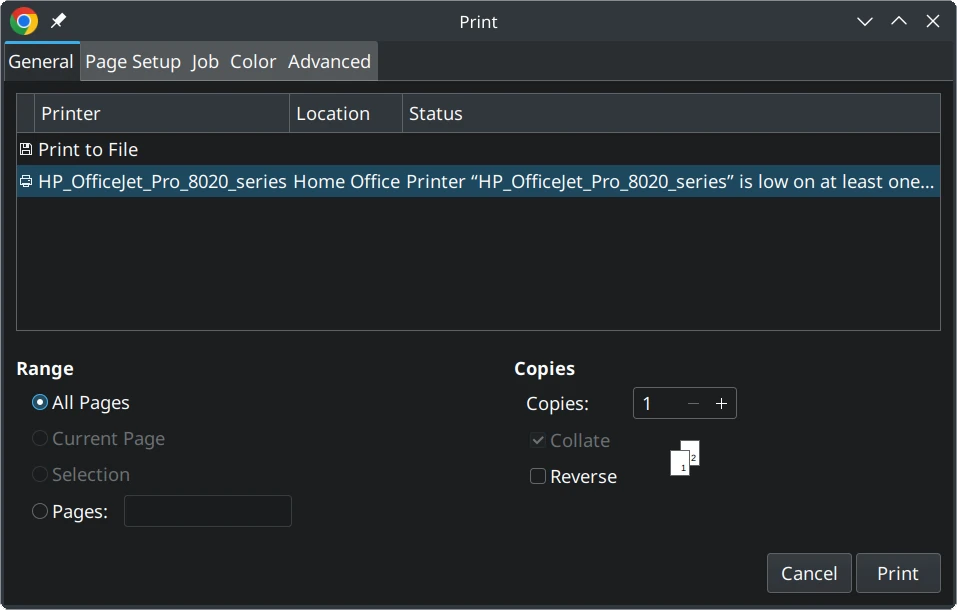The height and width of the screenshot is (610, 957).
Task: Click the Print to File disk icon
Action: pos(26,149)
